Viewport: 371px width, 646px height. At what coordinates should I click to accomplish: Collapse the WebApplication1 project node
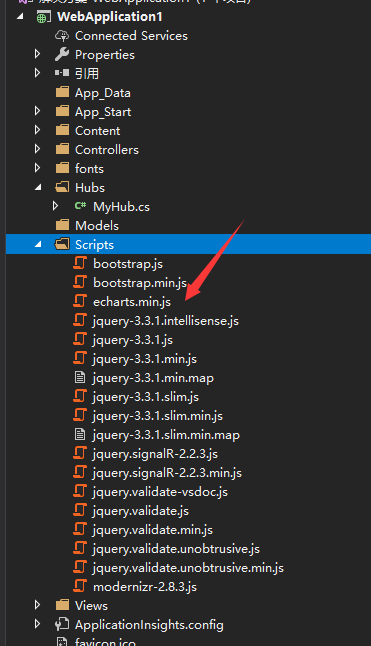click(x=20, y=17)
